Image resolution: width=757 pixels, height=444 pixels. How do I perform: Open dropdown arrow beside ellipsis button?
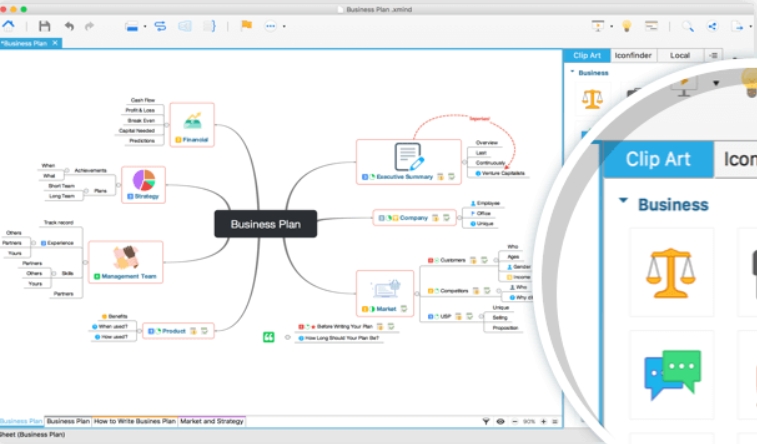(x=284, y=27)
